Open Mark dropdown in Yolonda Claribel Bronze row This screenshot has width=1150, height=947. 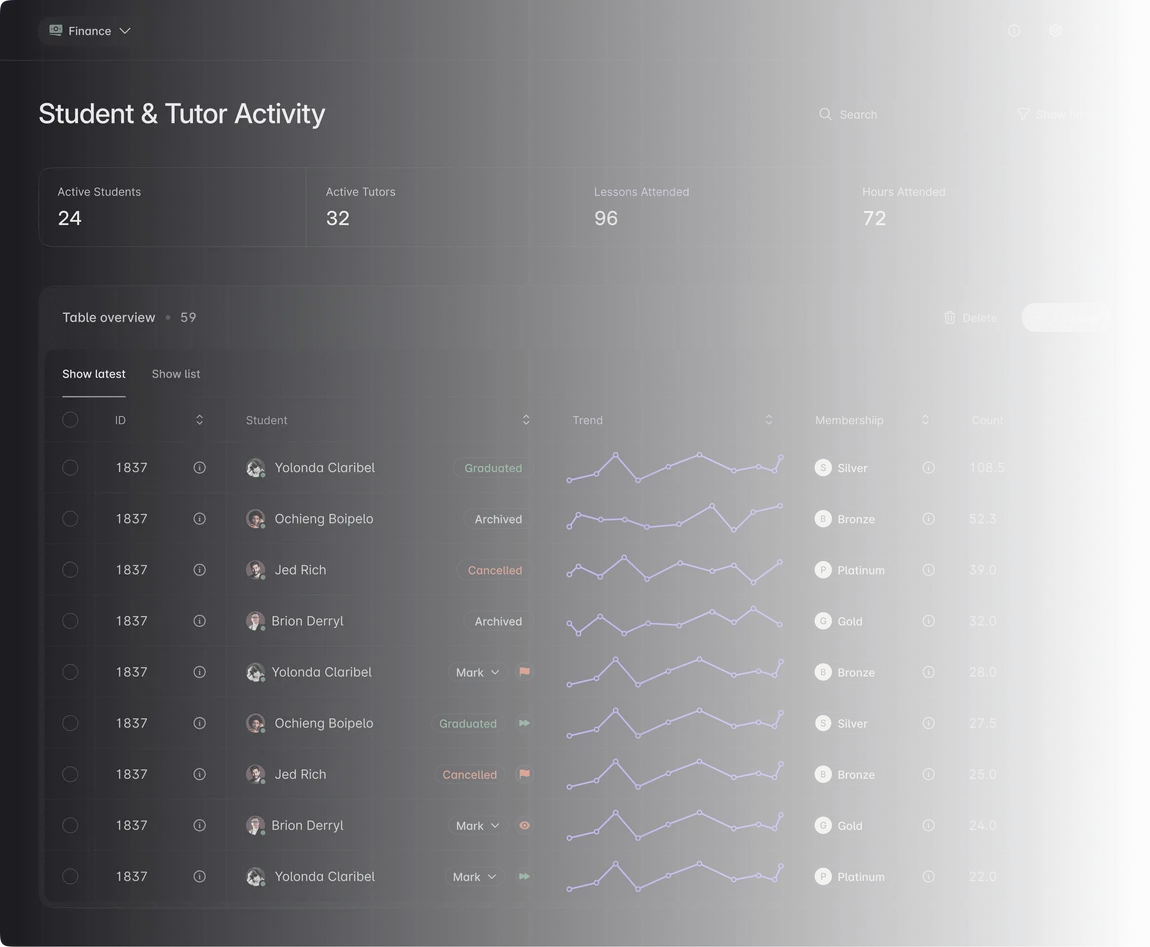pyautogui.click(x=477, y=672)
